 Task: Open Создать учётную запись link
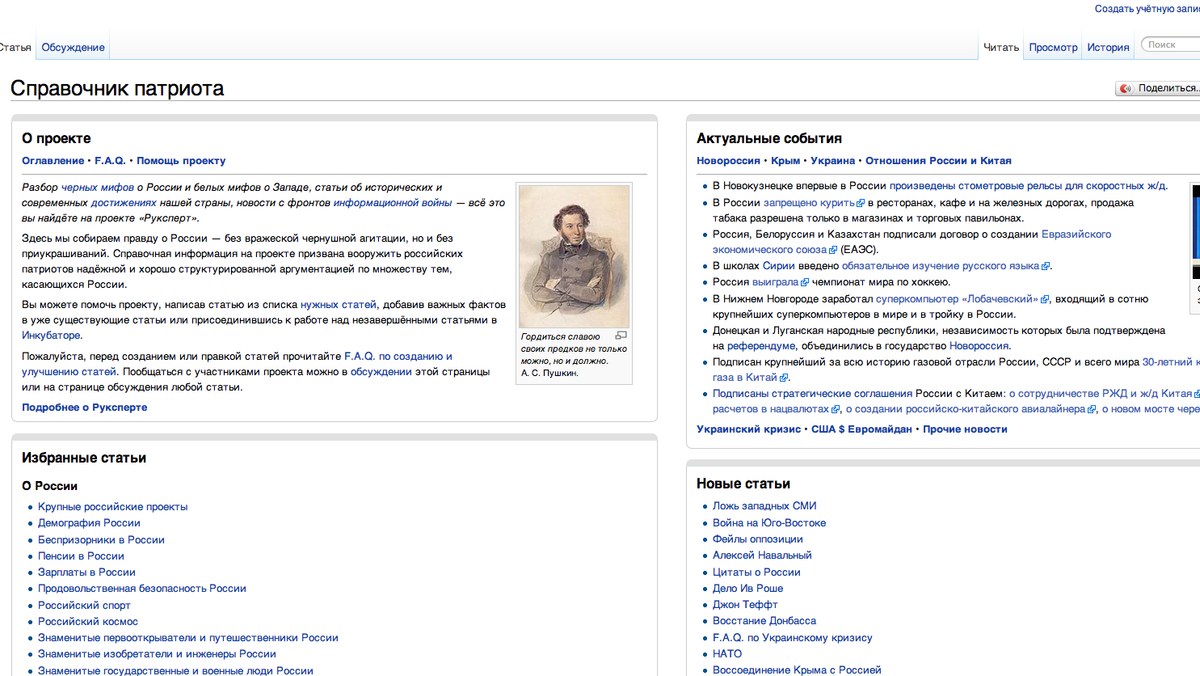click(x=1147, y=9)
